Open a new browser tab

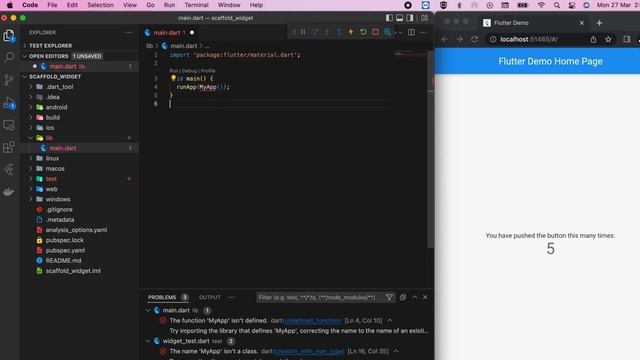(599, 23)
